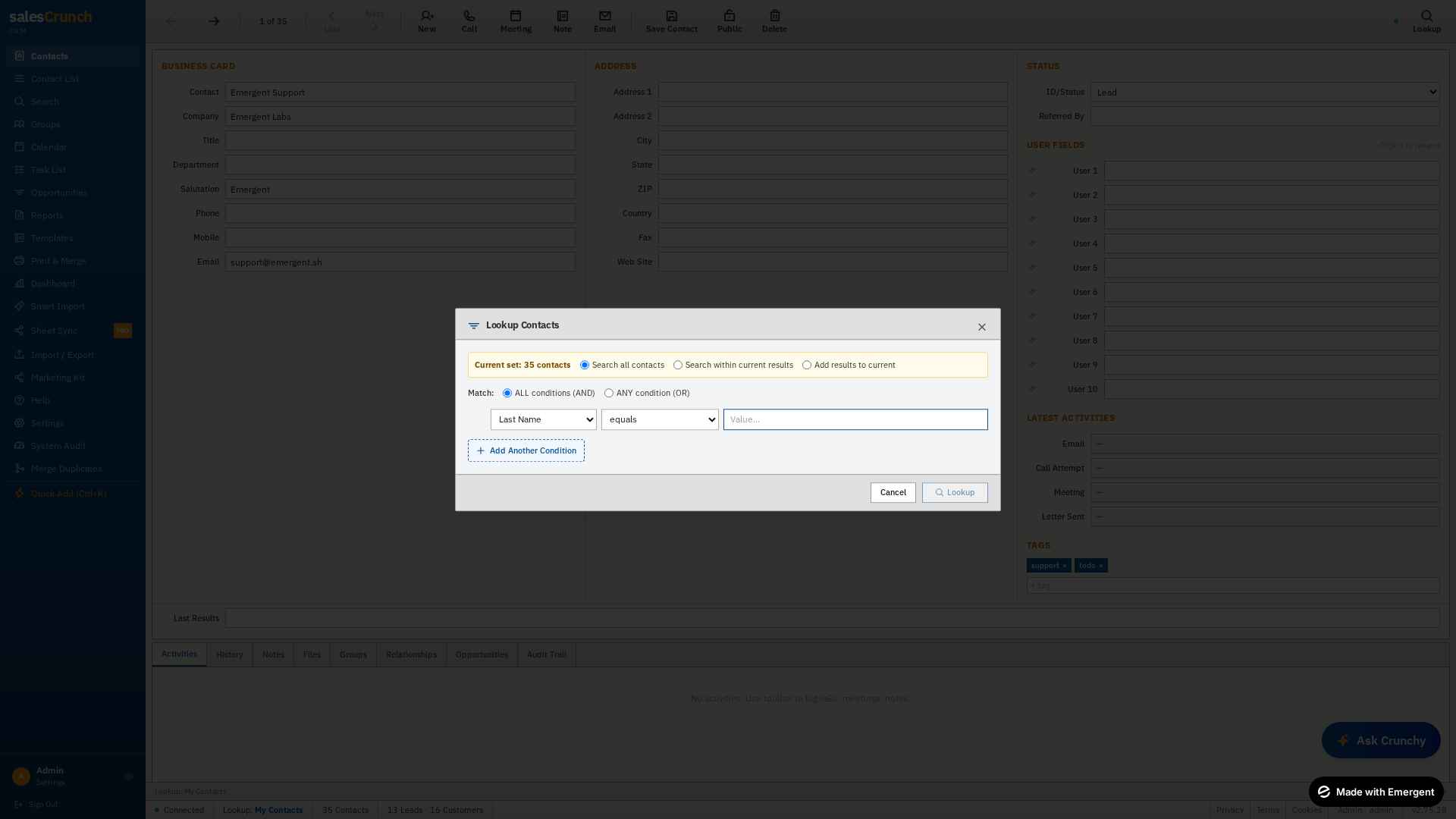Image resolution: width=1456 pixels, height=819 pixels.
Task: Open Marketing Kit in sidebar
Action: pos(73,378)
